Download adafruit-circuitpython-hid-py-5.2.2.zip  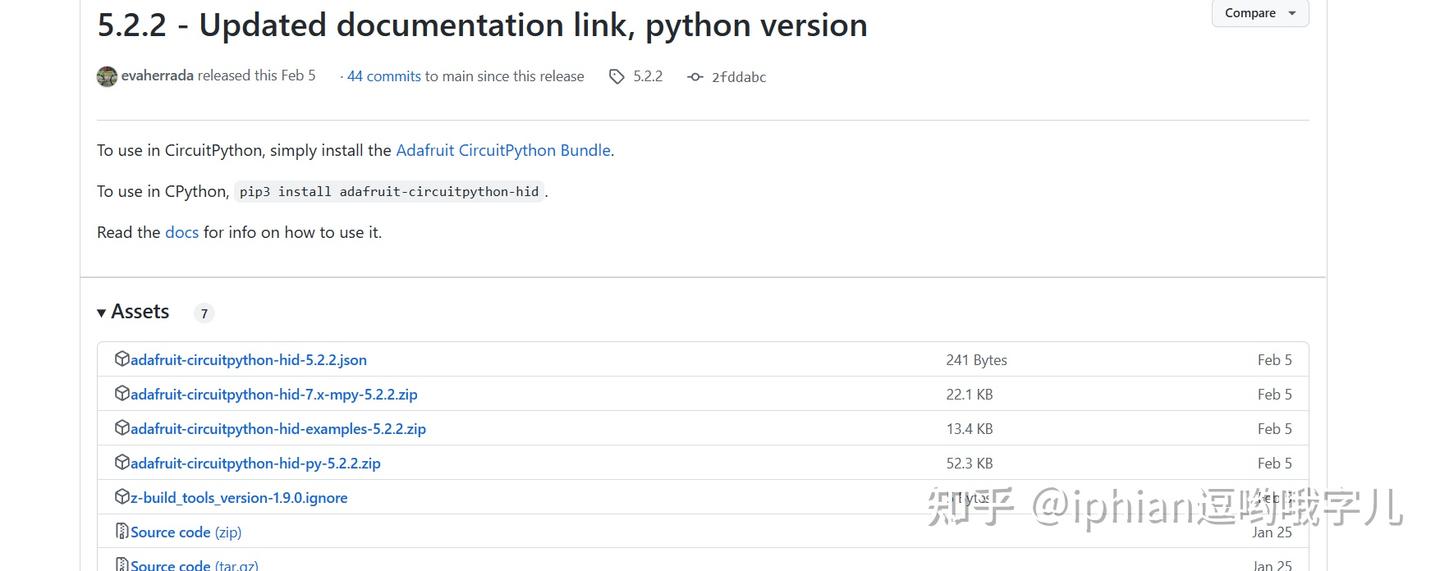(255, 463)
